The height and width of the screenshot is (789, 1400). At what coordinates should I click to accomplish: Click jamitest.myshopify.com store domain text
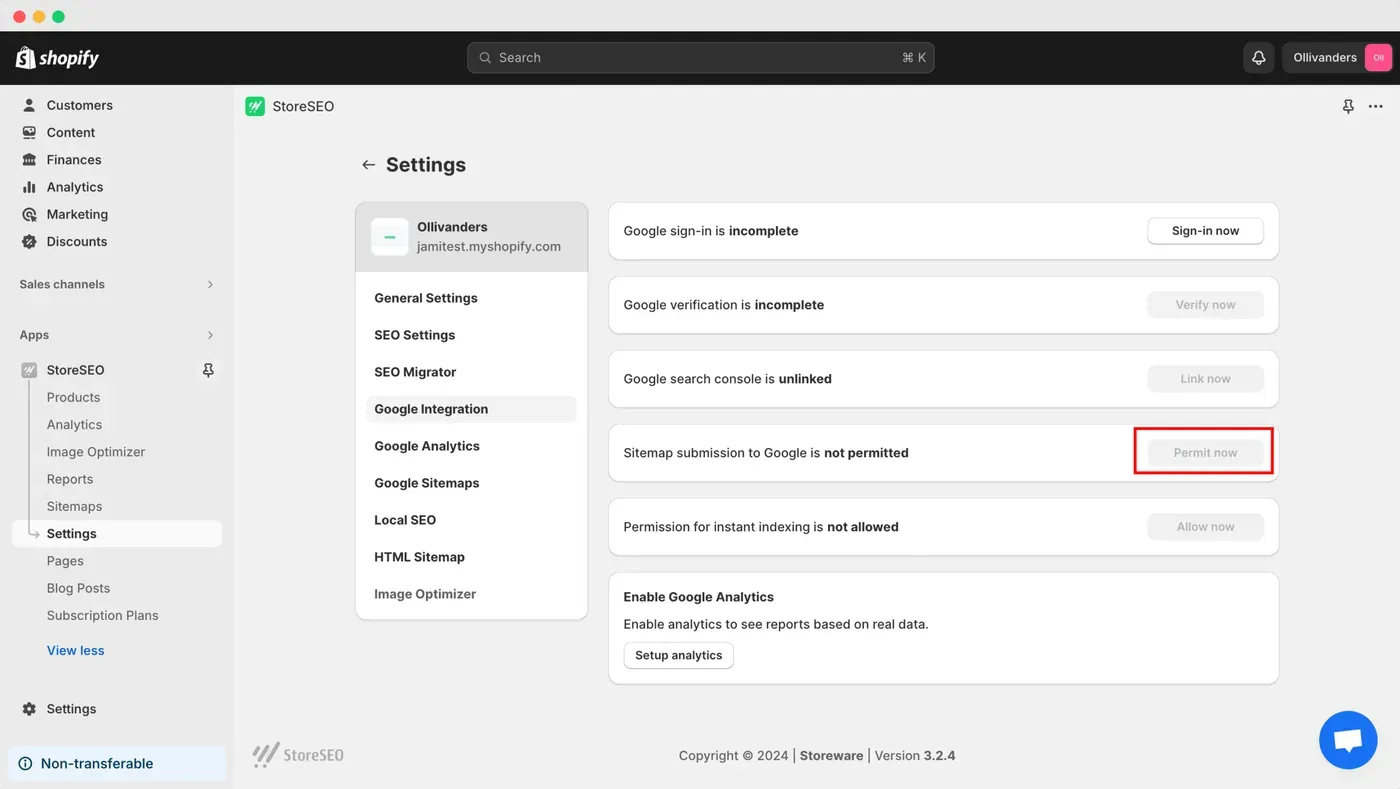tap(489, 247)
